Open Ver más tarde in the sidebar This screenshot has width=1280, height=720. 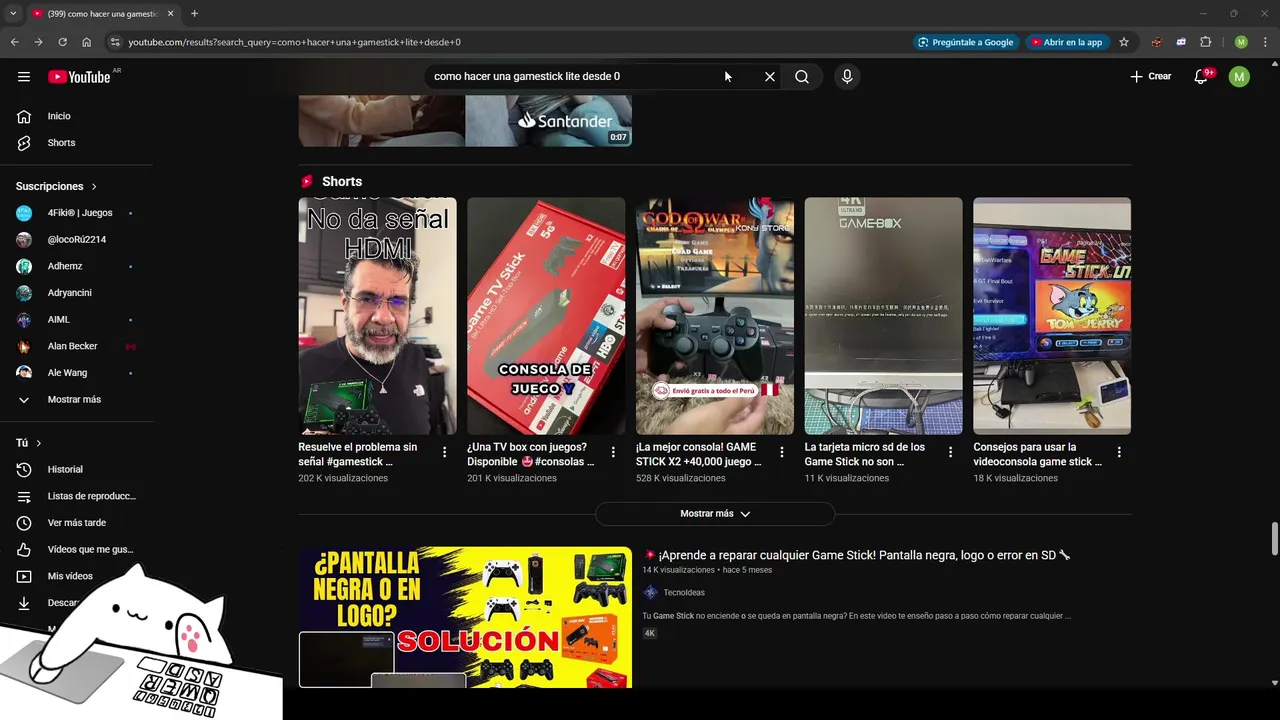coord(76,523)
